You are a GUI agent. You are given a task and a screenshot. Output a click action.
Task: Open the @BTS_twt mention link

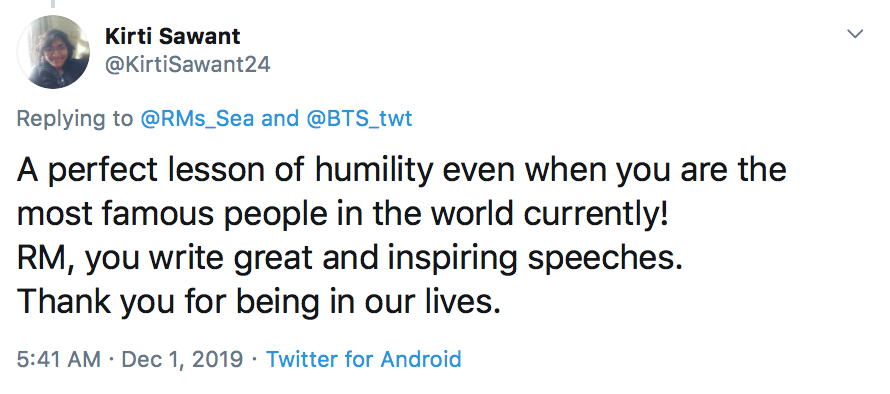(359, 119)
